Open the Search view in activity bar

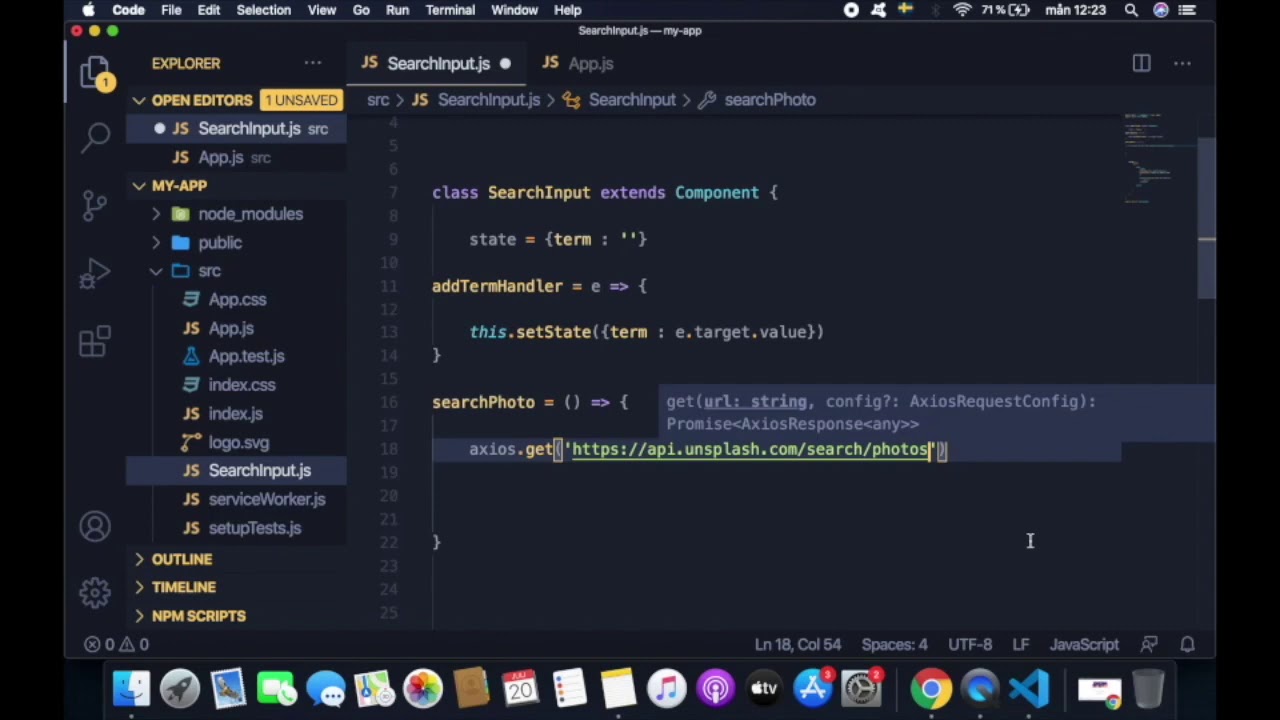95,137
